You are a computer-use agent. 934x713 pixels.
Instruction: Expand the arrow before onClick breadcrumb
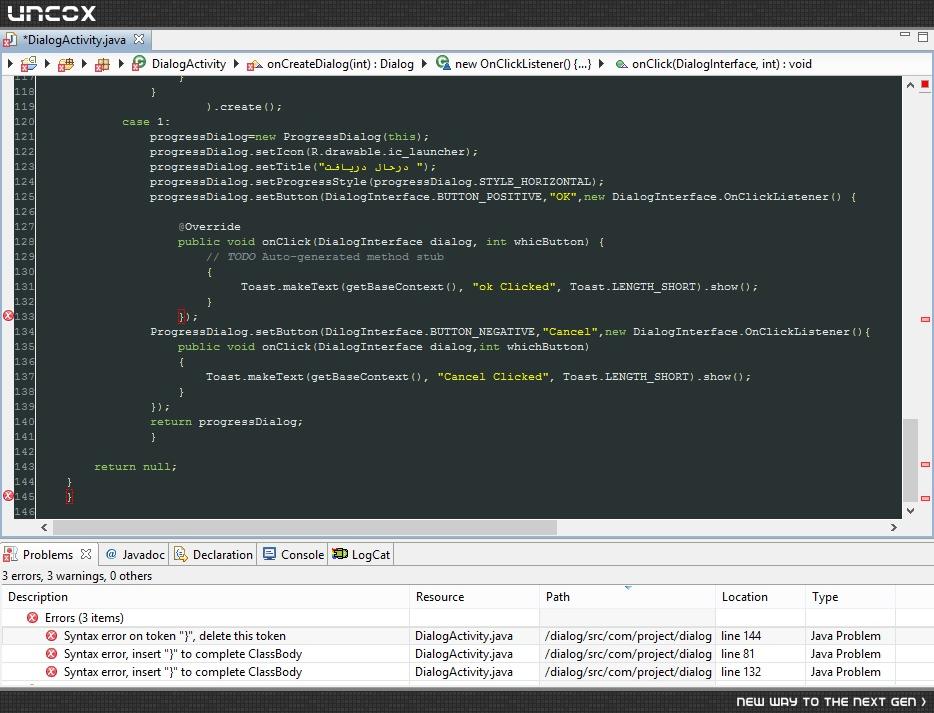pos(602,63)
